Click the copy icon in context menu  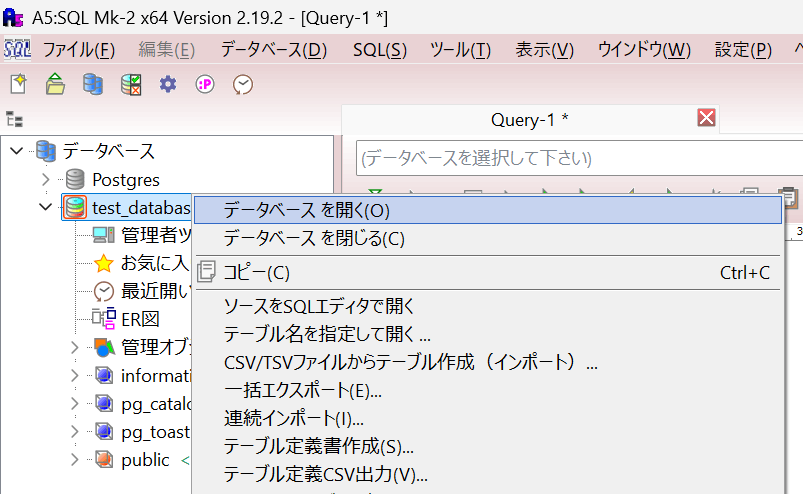[x=206, y=272]
